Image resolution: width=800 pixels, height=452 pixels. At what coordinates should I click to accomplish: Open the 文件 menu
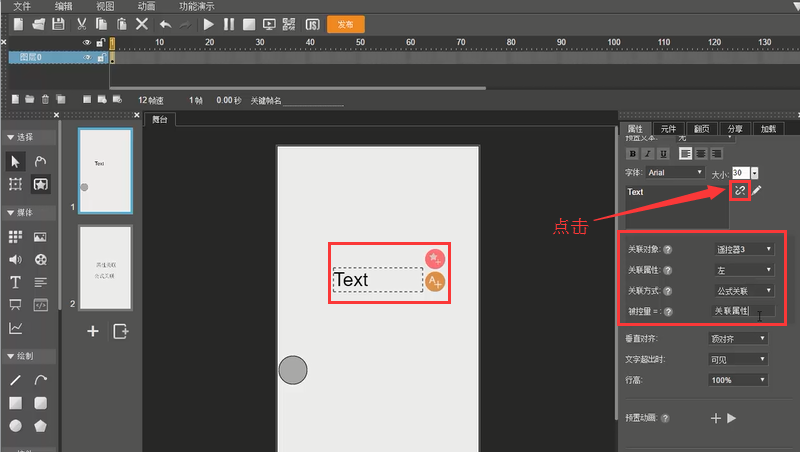click(22, 6)
